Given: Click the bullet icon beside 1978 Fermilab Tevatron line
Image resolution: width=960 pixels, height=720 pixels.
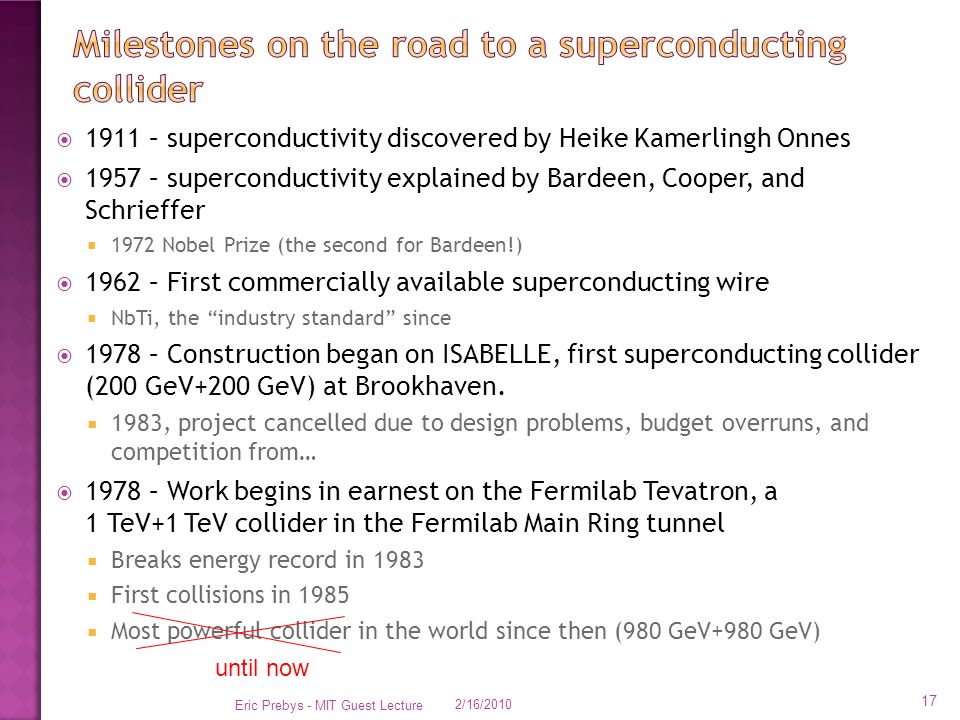Looking at the screenshot, I should coord(64,493).
